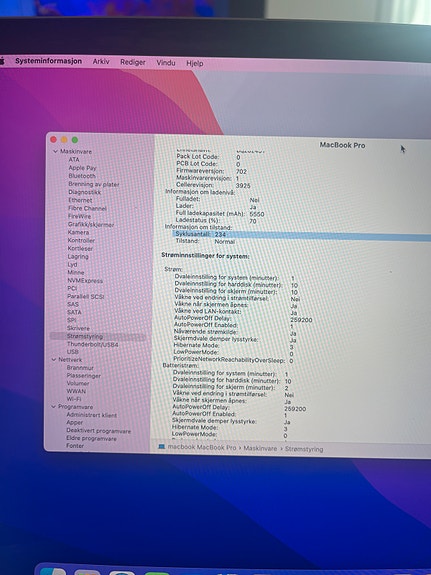Select USB in the sidebar
The height and width of the screenshot is (575, 431).
point(73,352)
